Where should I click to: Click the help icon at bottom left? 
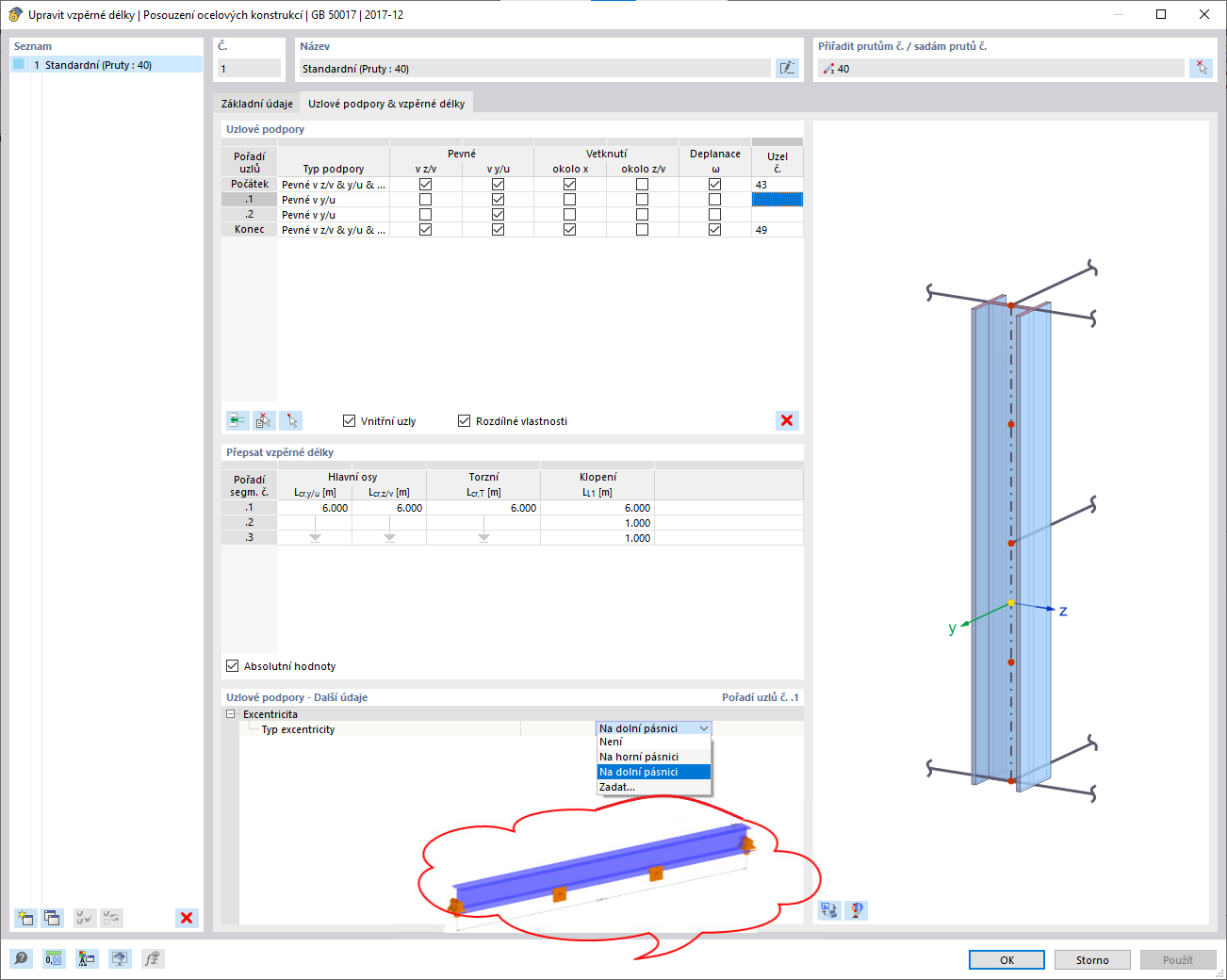[21, 959]
